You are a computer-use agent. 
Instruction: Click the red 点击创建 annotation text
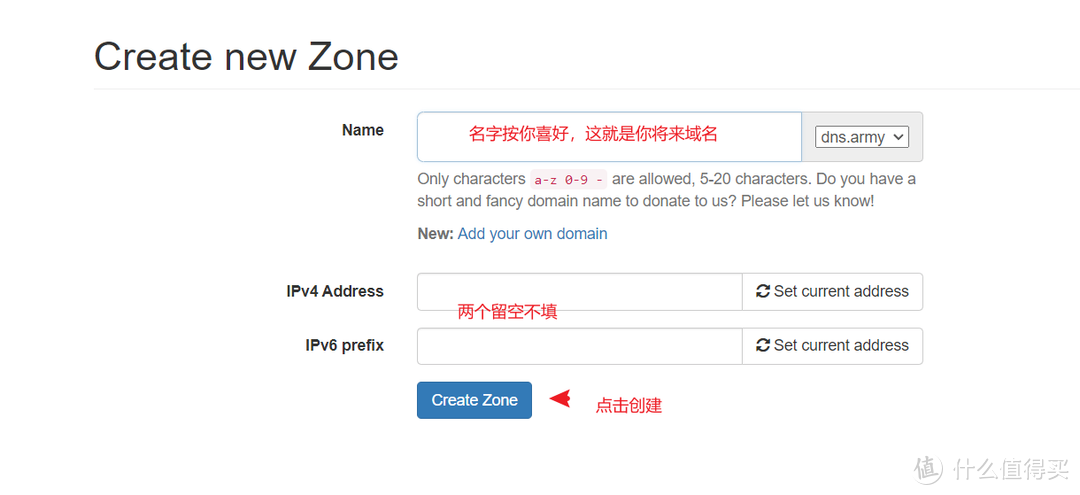pyautogui.click(x=629, y=406)
